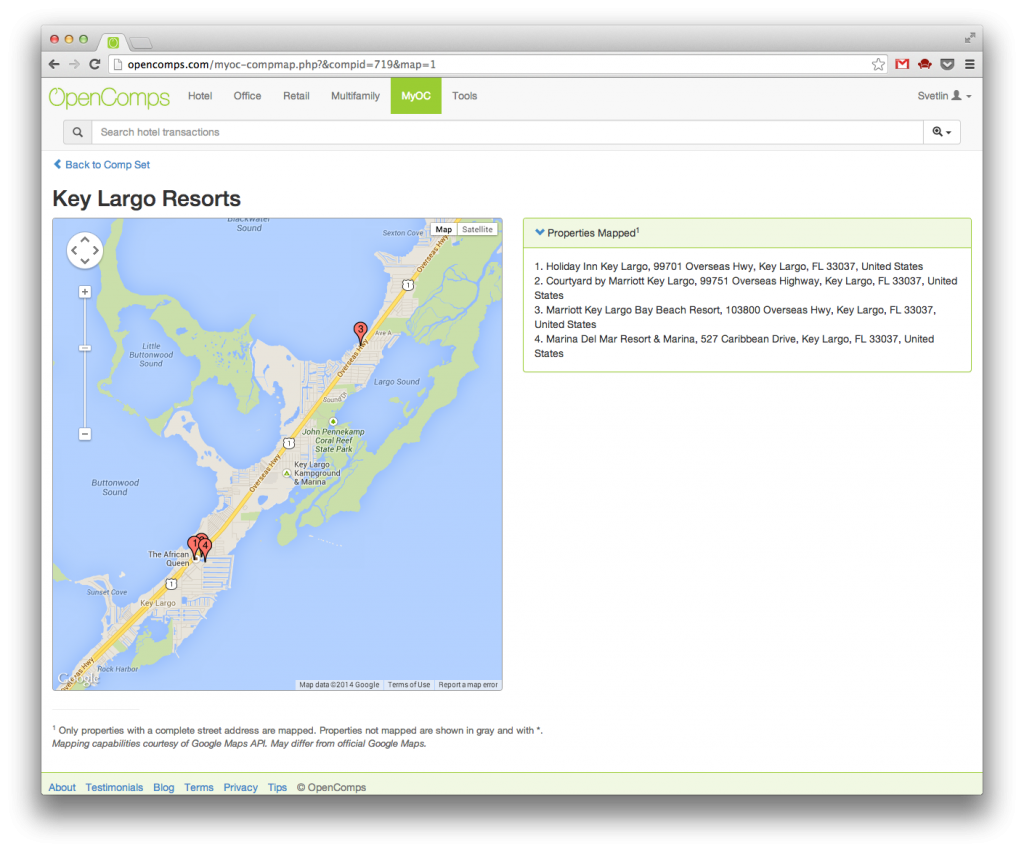Open the Privacy footer link
The height and width of the screenshot is (852, 1024).
point(240,787)
